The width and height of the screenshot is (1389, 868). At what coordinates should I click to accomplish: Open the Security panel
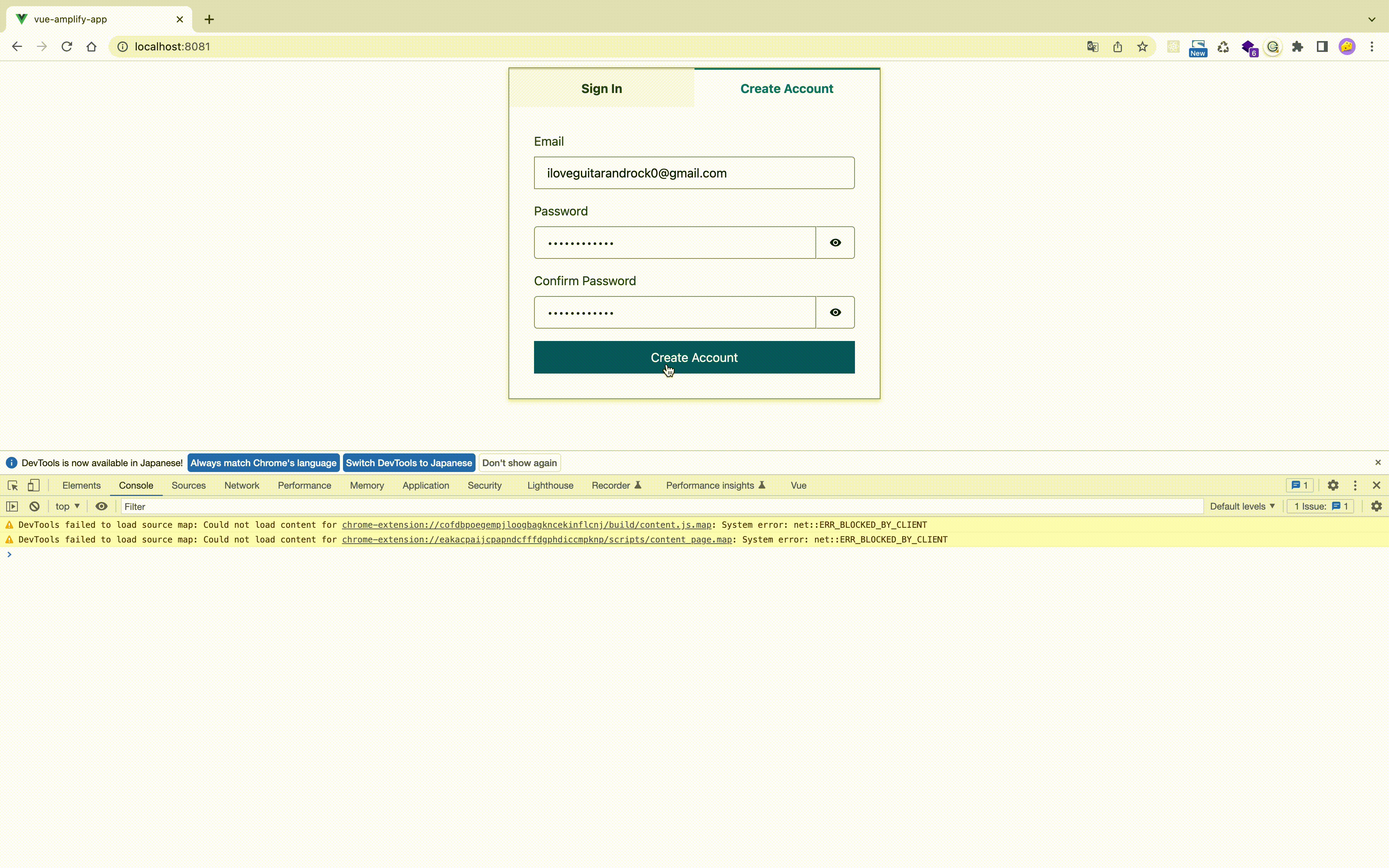coord(484,485)
